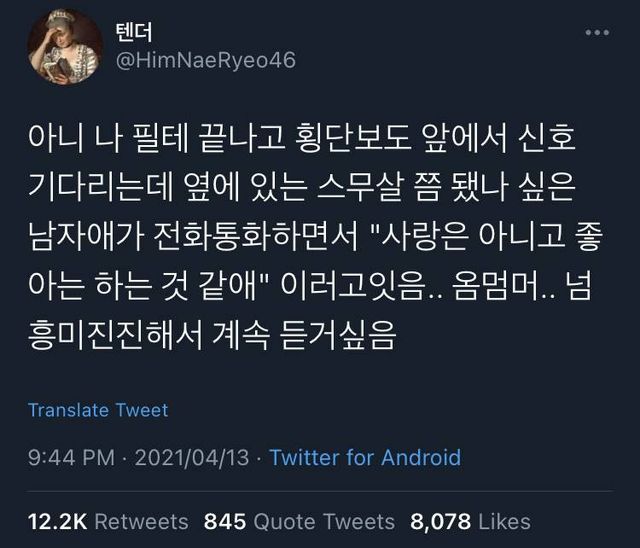Click the tweet line starting 기다리는데
The image size is (640, 548).
pos(302,187)
